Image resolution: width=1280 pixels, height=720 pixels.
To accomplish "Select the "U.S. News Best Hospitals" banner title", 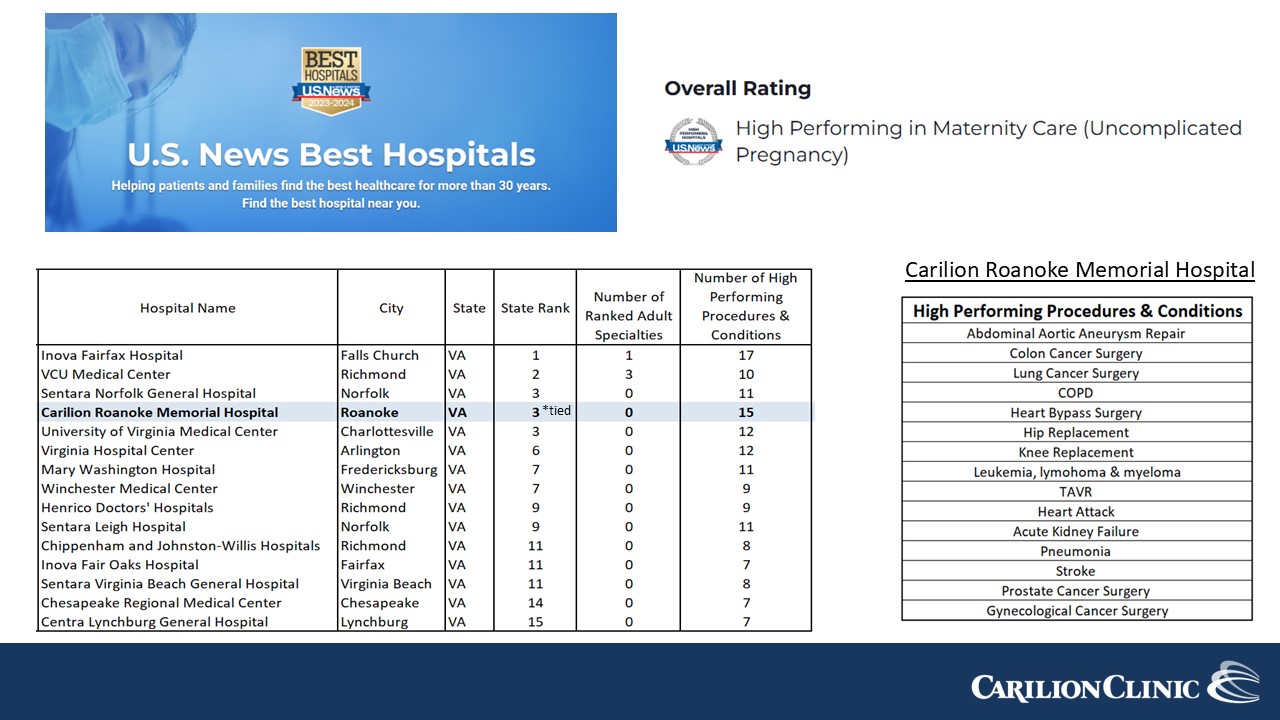I will [331, 155].
